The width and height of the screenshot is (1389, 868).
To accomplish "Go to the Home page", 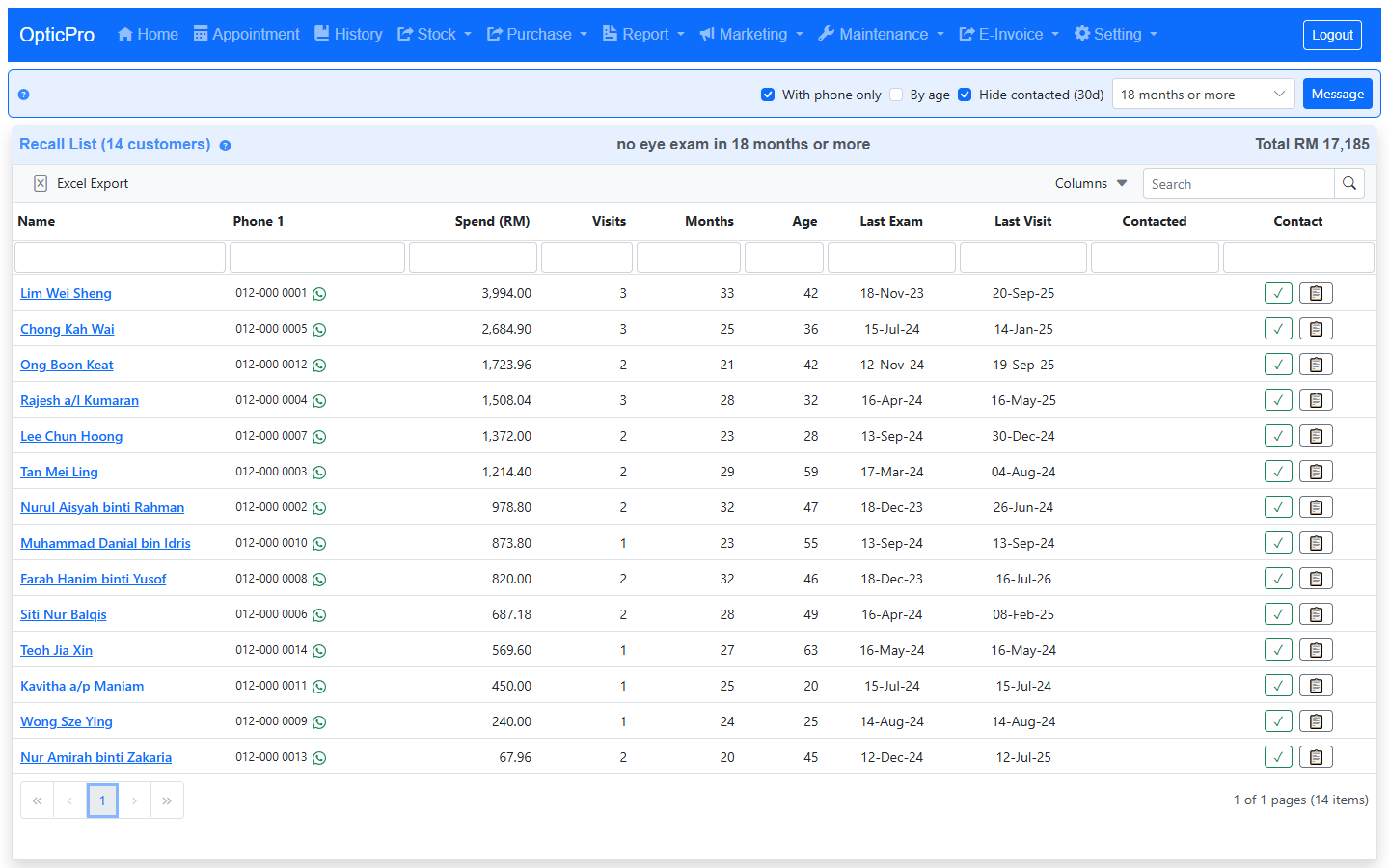I will (x=148, y=34).
